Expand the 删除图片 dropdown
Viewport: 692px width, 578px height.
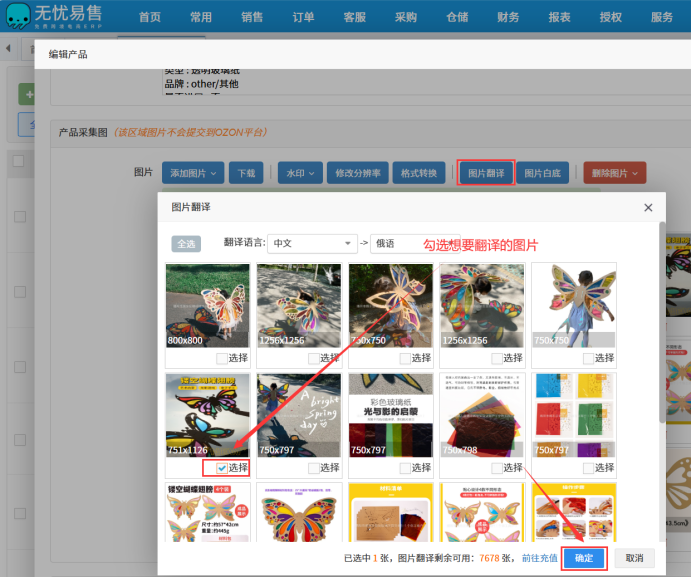point(614,173)
